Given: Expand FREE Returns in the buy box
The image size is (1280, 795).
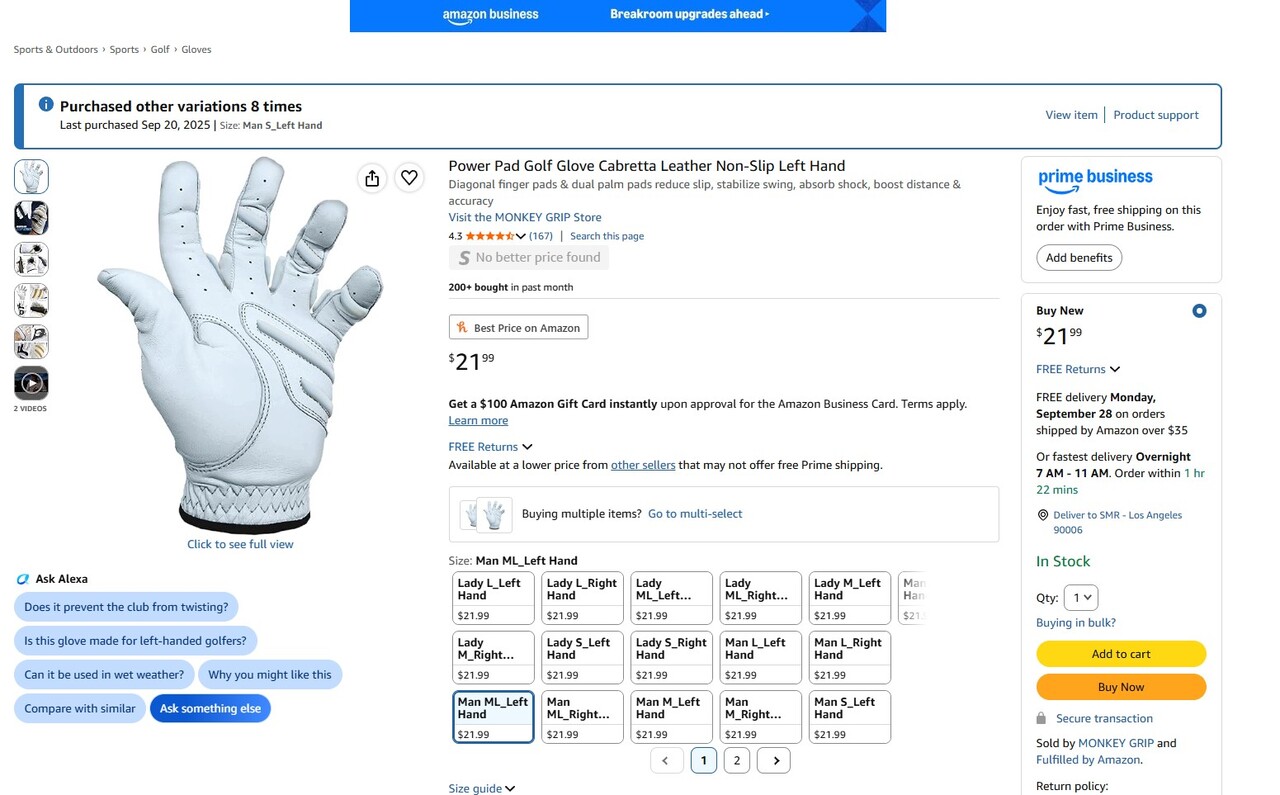Looking at the screenshot, I should [1078, 369].
